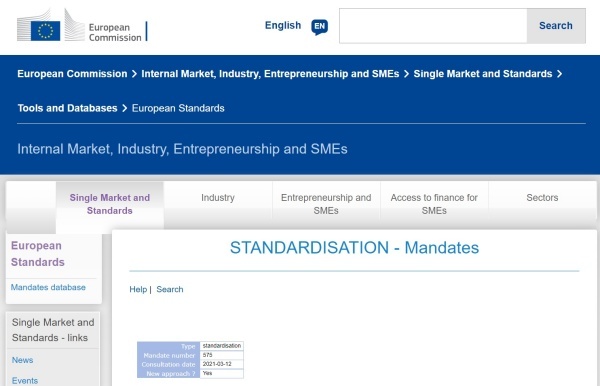Open Entrepreneurship and SMEs tab
Viewport: 600px width, 386px height.
326,204
